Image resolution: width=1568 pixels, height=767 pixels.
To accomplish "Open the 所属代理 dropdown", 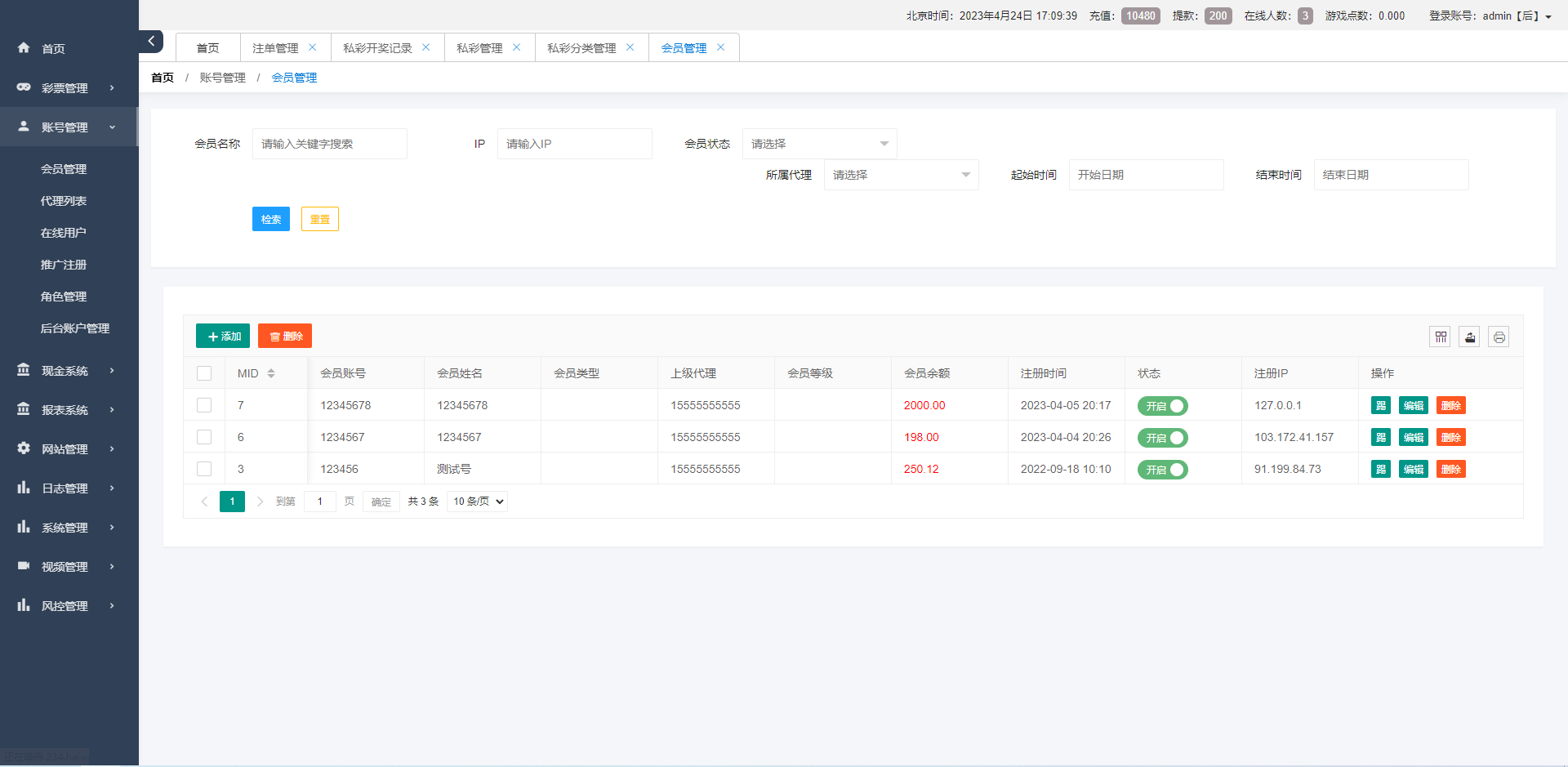I will click(x=901, y=174).
